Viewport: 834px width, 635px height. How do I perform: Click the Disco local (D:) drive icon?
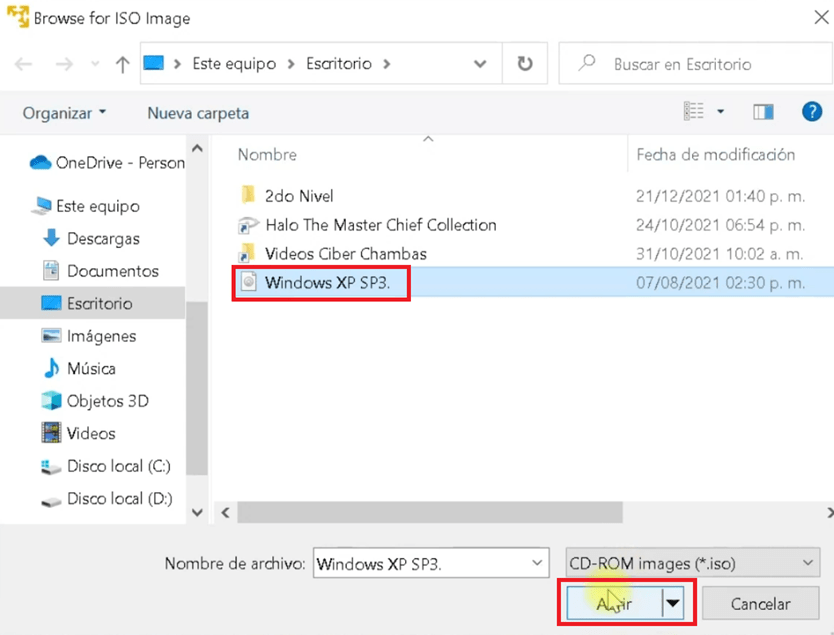(51, 501)
